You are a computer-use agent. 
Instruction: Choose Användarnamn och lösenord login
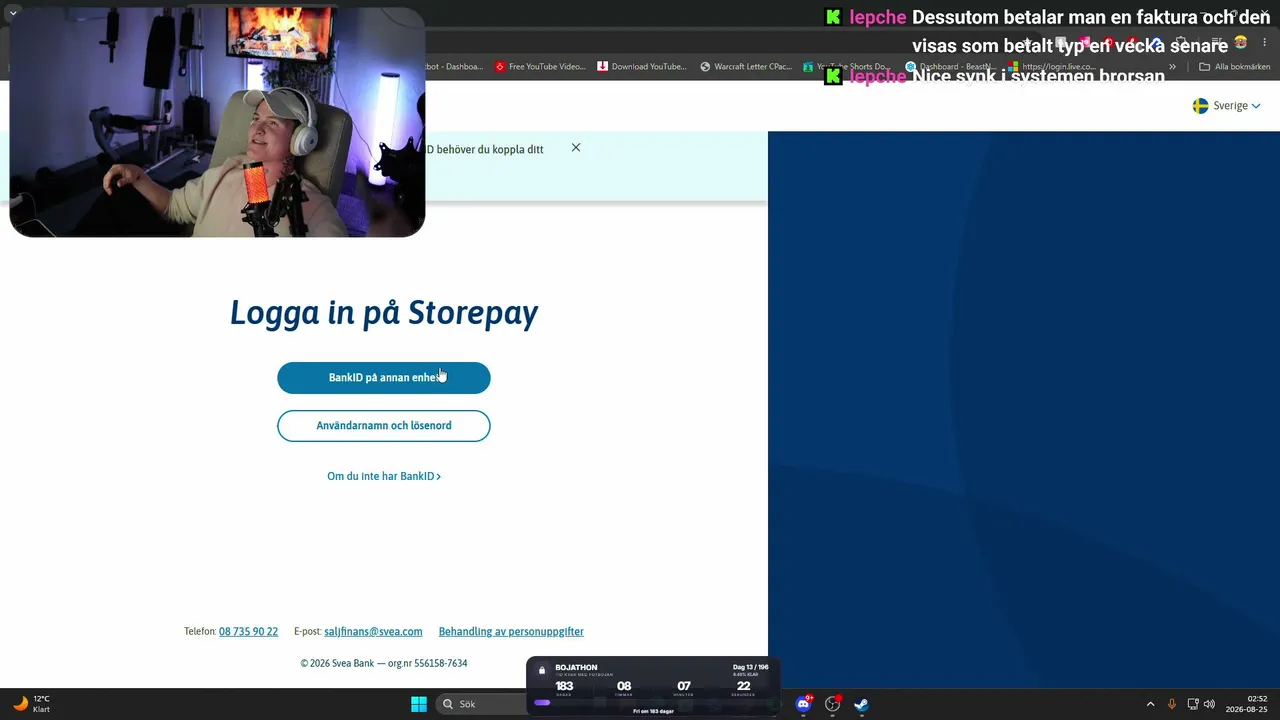pos(384,426)
